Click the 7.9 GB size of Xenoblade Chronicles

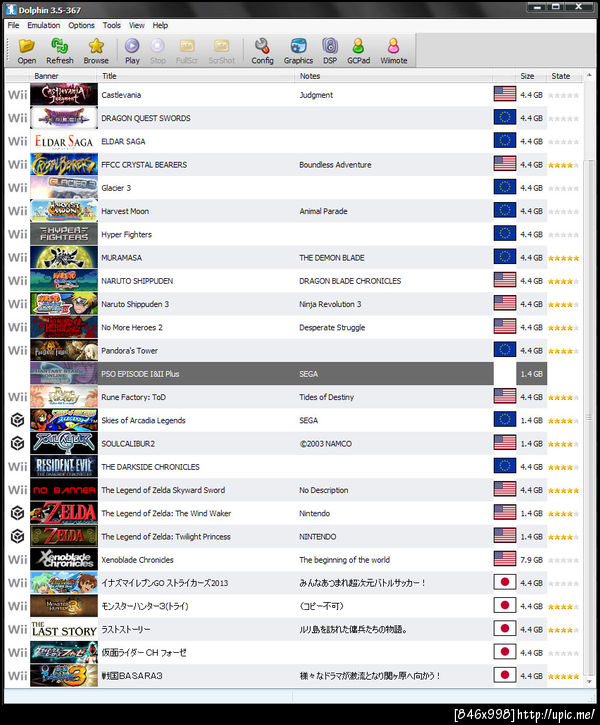pyautogui.click(x=531, y=560)
